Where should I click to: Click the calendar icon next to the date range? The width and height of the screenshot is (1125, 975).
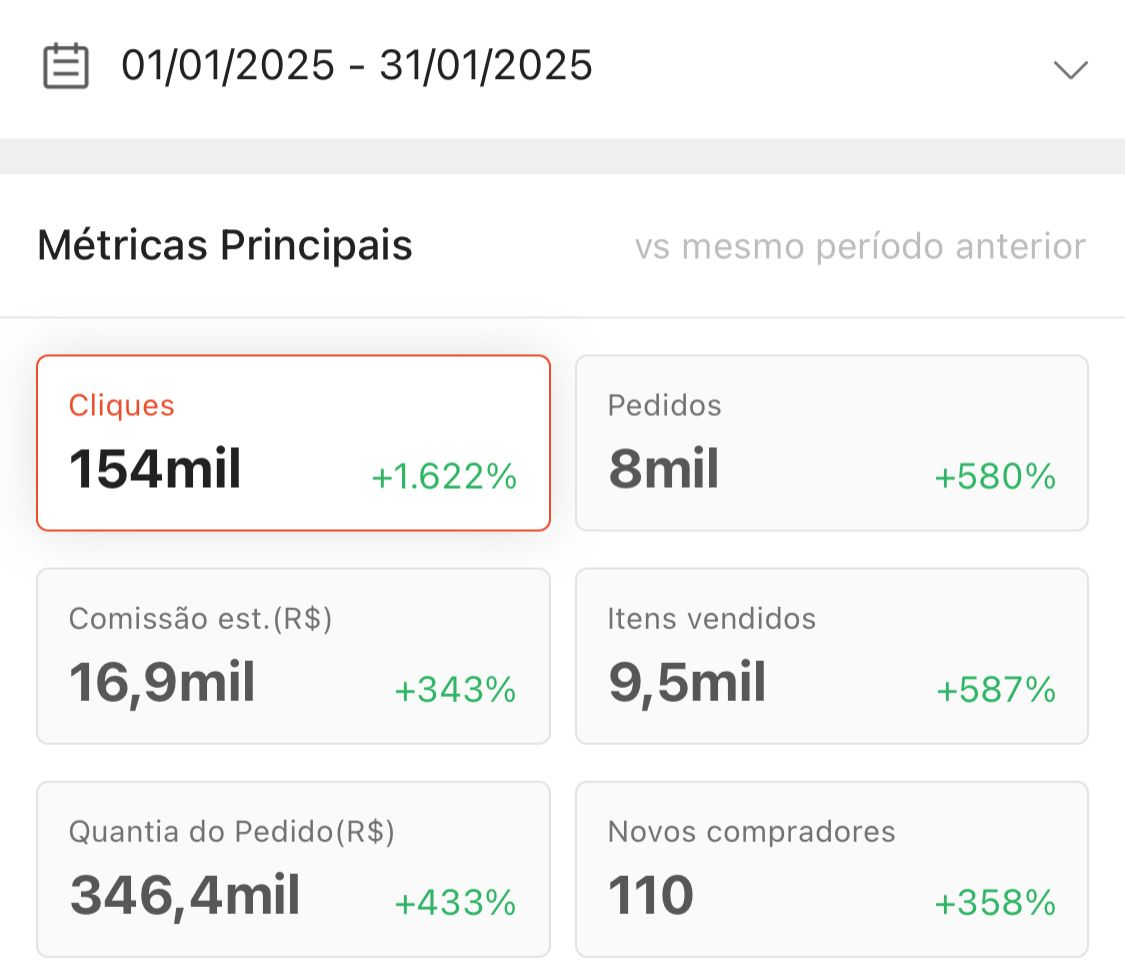pos(66,65)
